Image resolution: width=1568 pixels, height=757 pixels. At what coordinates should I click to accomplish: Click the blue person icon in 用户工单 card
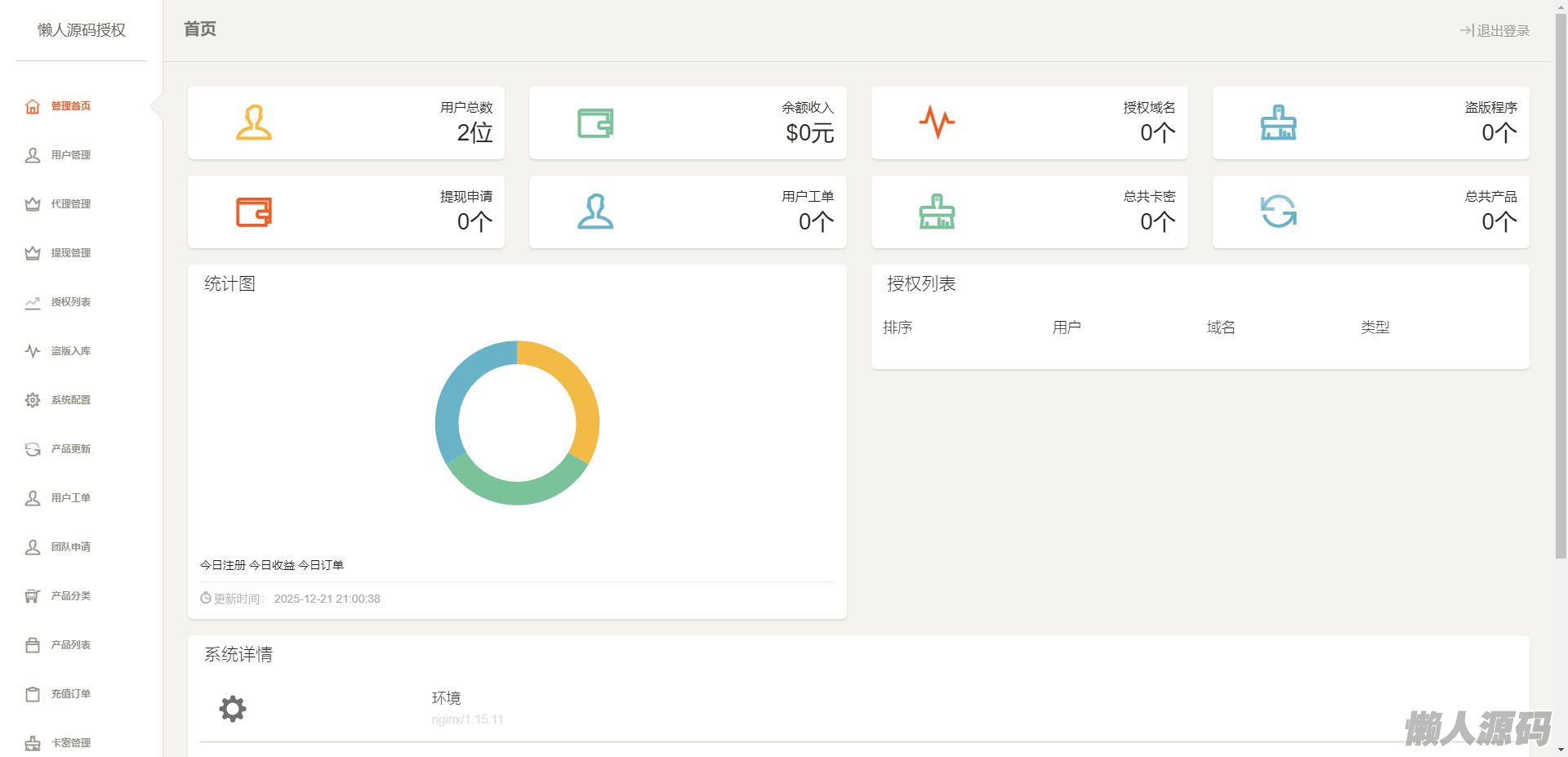595,212
